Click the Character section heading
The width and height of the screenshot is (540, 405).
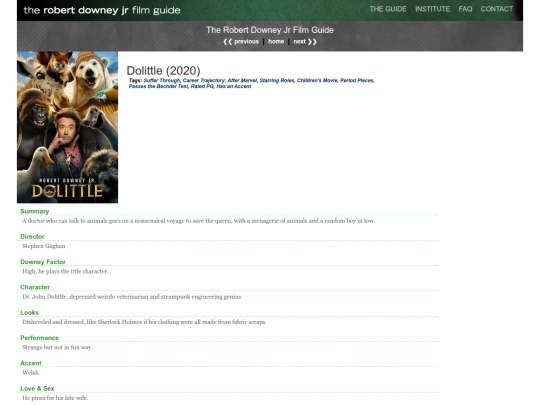35,287
